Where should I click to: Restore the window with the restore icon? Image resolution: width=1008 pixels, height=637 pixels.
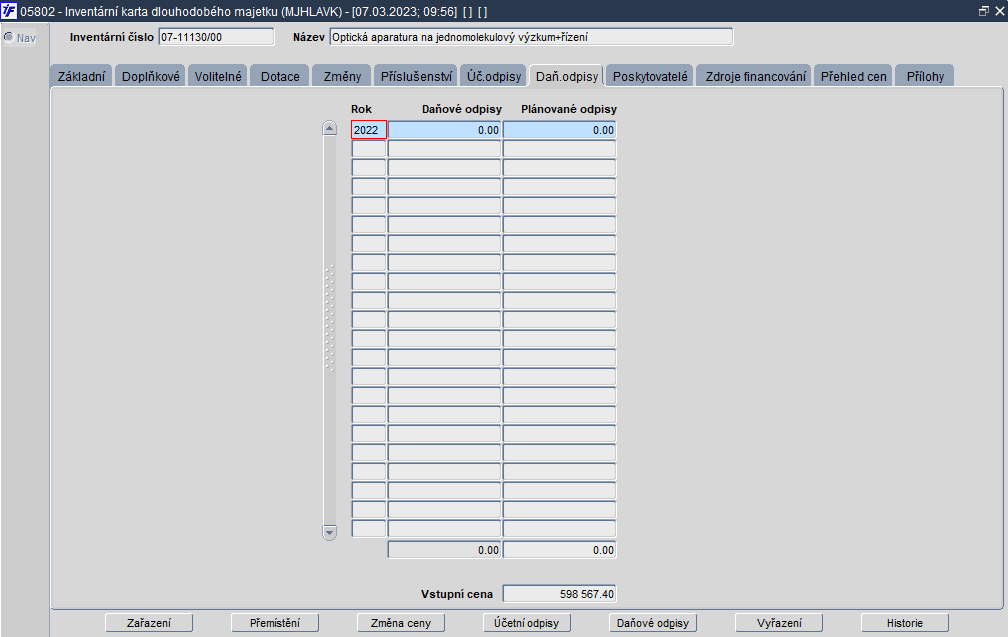coord(984,11)
